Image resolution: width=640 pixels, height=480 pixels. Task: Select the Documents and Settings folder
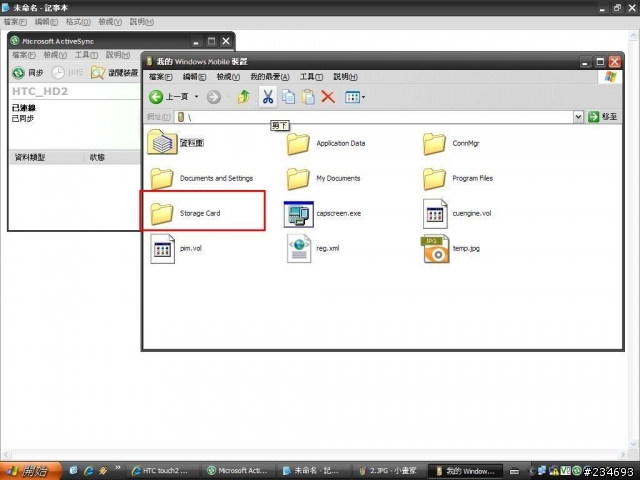(202, 178)
